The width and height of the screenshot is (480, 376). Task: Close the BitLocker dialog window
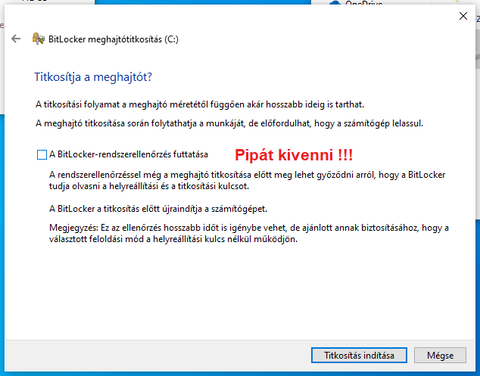(x=463, y=16)
